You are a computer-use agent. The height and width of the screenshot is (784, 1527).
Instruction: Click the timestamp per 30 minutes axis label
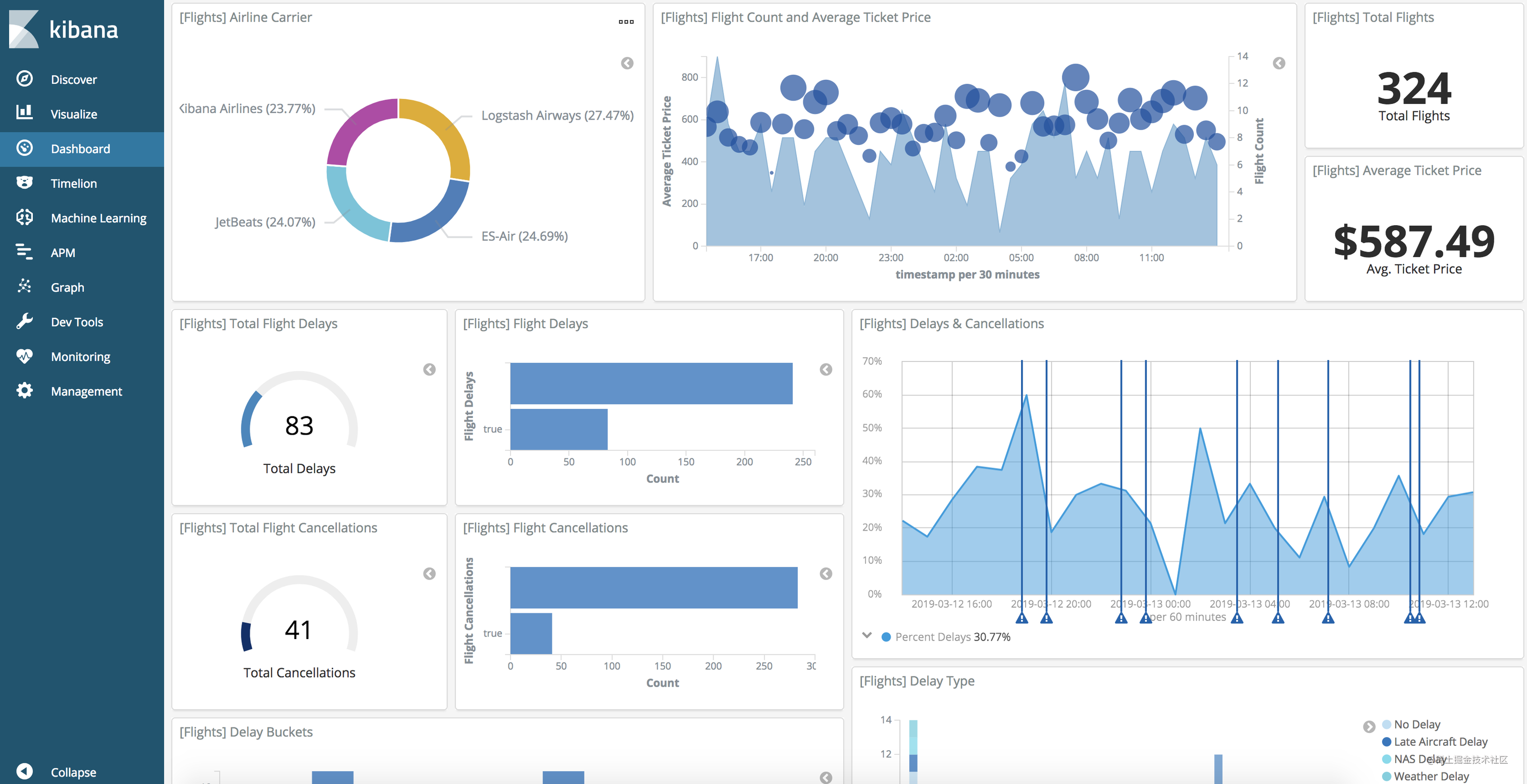(967, 274)
